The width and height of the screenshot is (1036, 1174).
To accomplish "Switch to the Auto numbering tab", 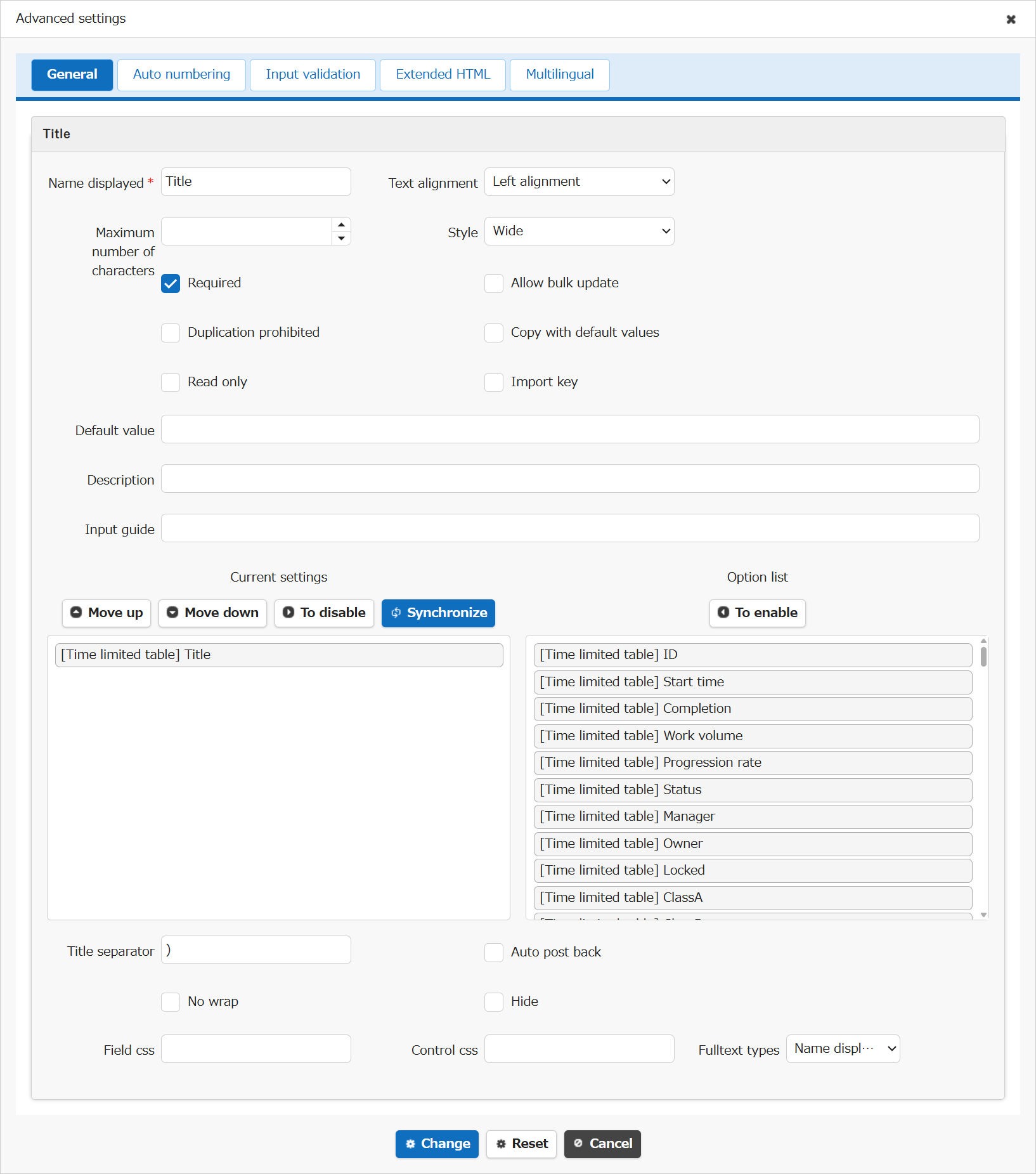I will tap(181, 75).
